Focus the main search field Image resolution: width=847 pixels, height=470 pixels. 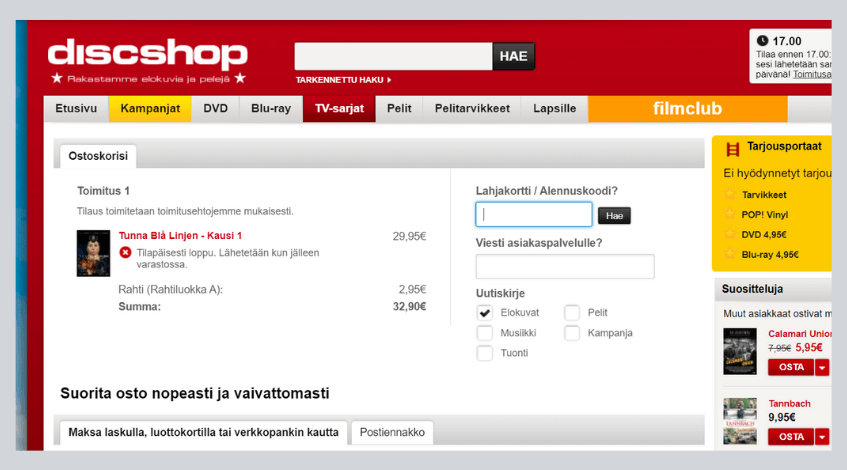(x=393, y=56)
